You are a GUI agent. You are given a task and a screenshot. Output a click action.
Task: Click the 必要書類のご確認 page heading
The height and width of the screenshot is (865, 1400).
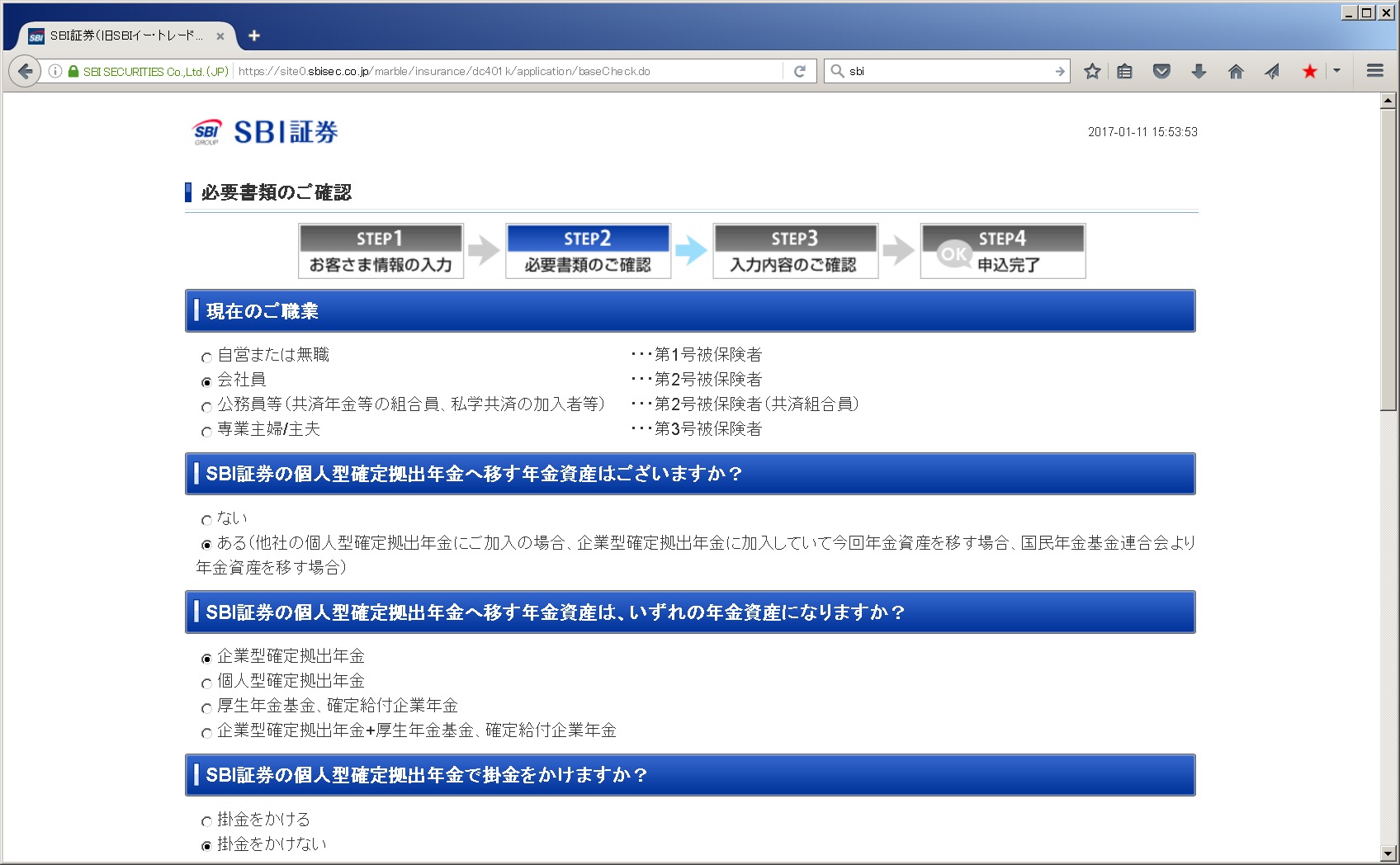tap(277, 192)
